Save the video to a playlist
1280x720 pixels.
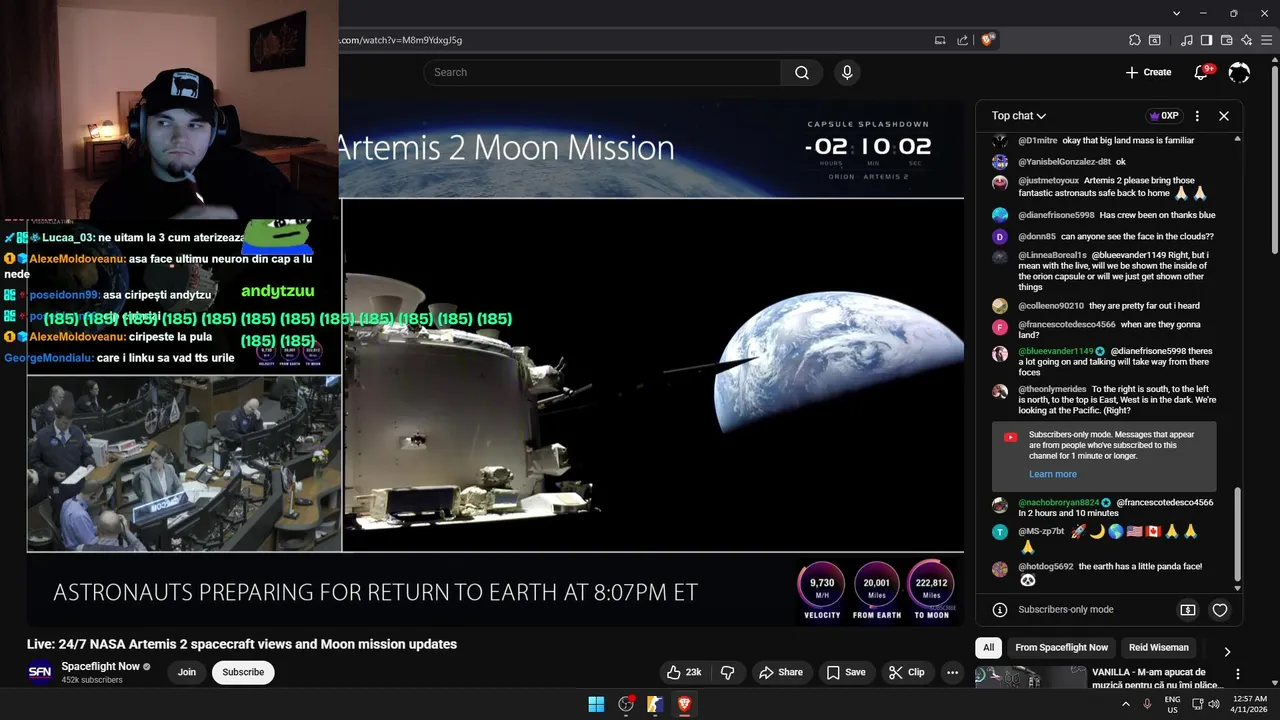click(x=846, y=672)
